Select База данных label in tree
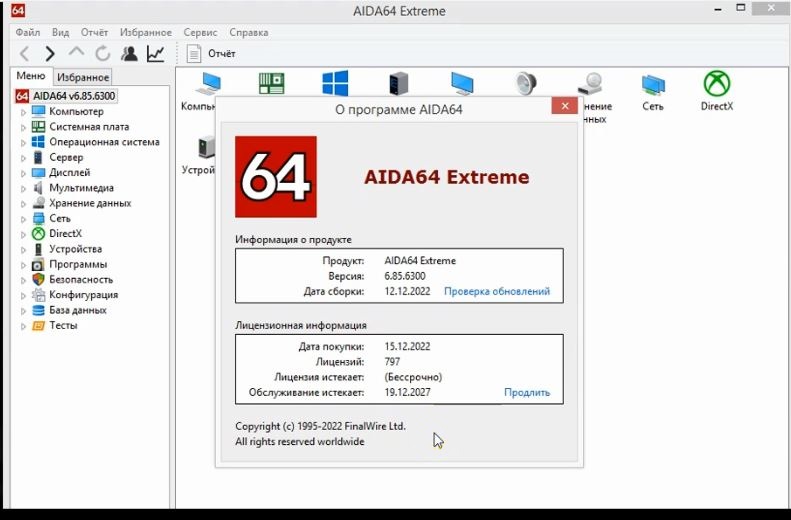The height and width of the screenshot is (520, 791). tap(78, 310)
